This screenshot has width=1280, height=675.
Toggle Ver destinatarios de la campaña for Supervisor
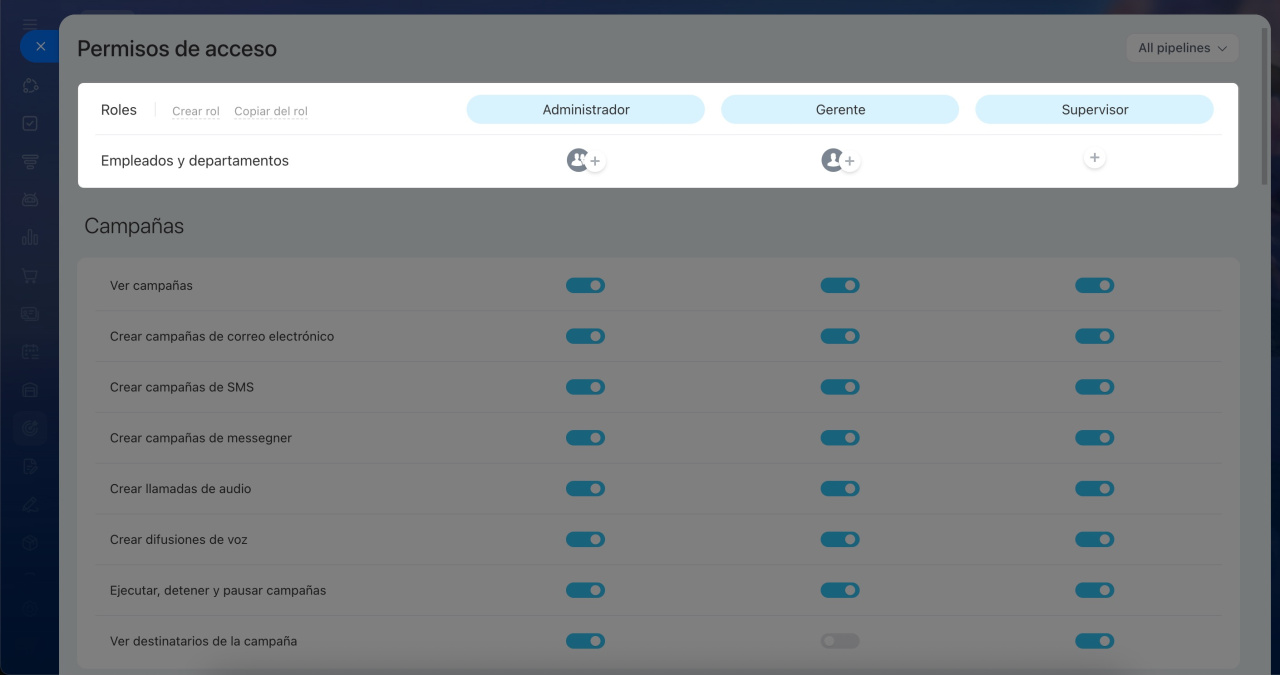(1095, 641)
